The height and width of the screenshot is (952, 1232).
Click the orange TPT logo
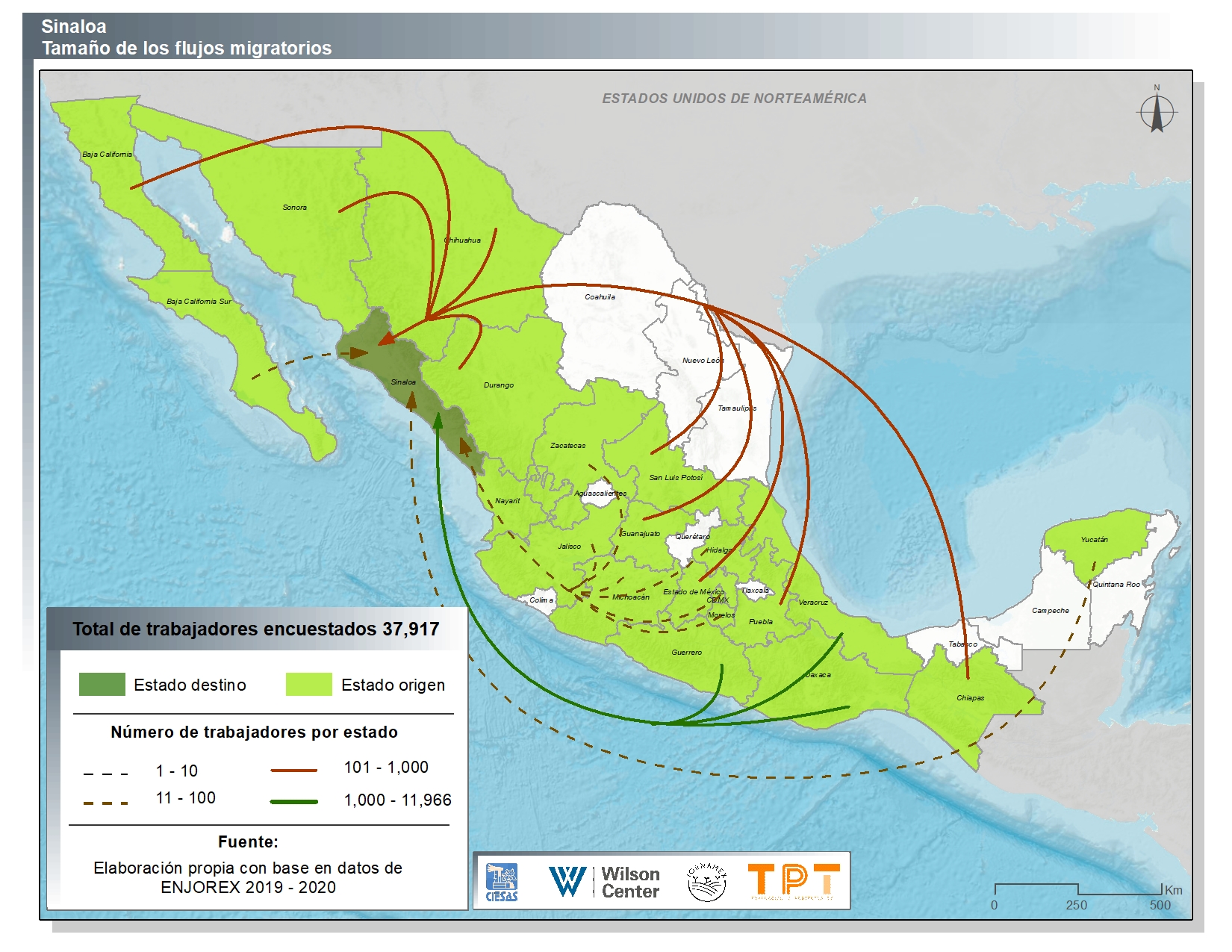[793, 880]
